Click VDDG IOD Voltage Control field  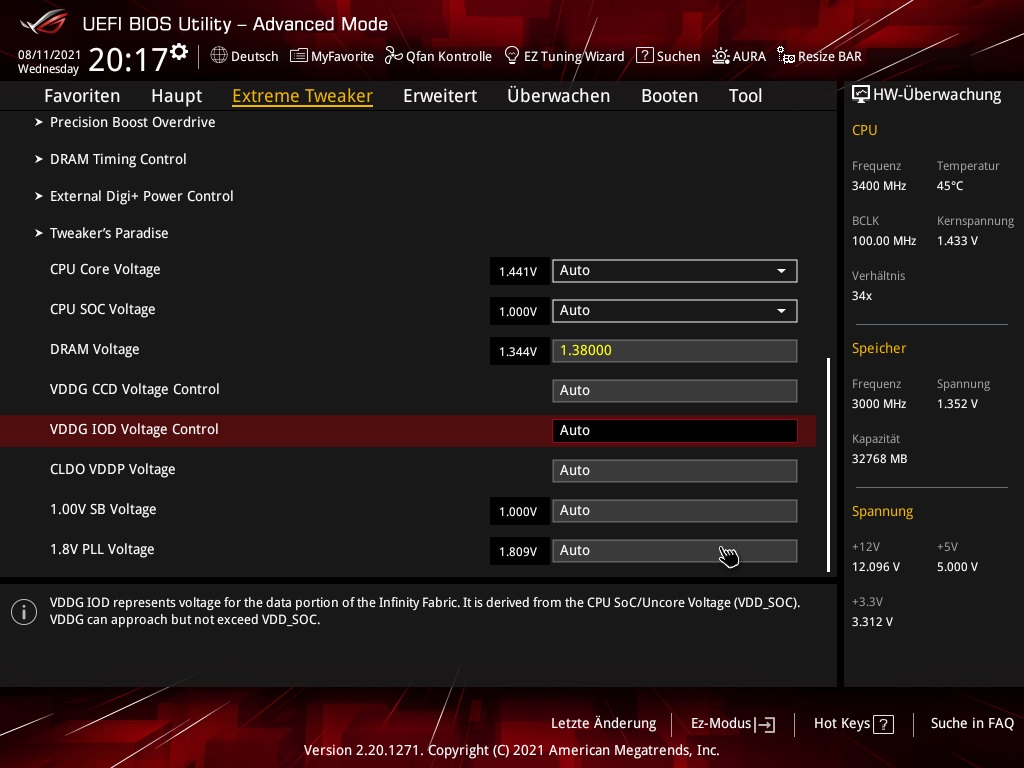tap(675, 430)
